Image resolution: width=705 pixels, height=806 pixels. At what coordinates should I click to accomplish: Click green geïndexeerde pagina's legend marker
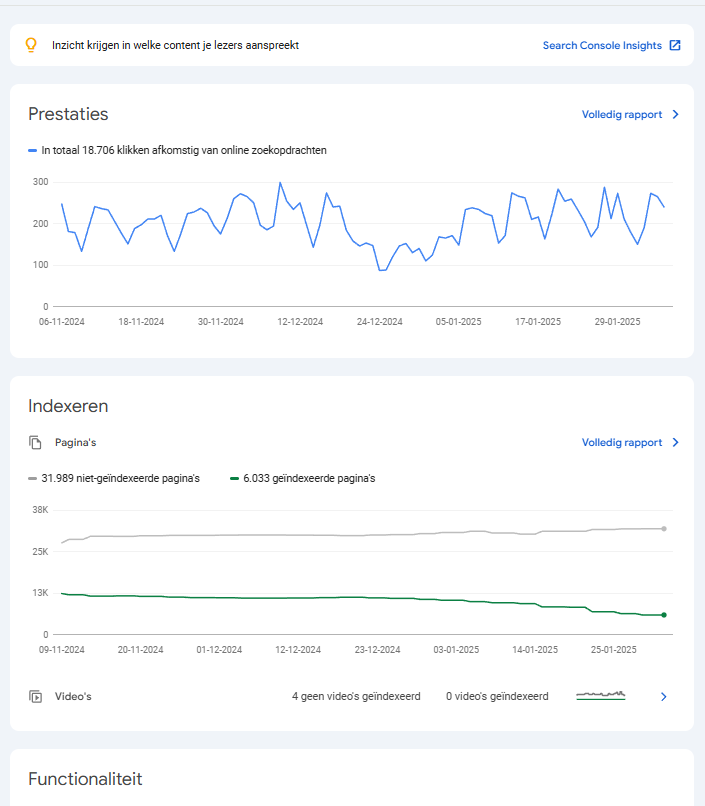[x=234, y=479]
